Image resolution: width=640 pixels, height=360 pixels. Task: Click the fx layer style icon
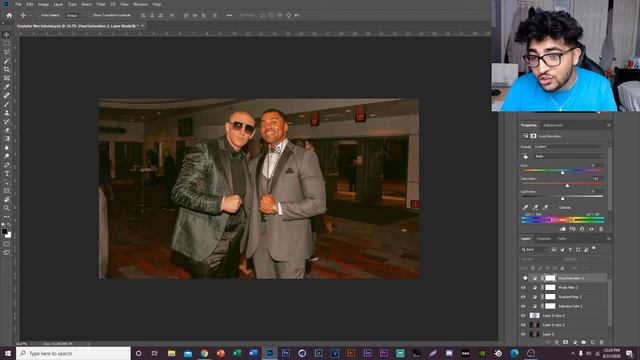556,342
